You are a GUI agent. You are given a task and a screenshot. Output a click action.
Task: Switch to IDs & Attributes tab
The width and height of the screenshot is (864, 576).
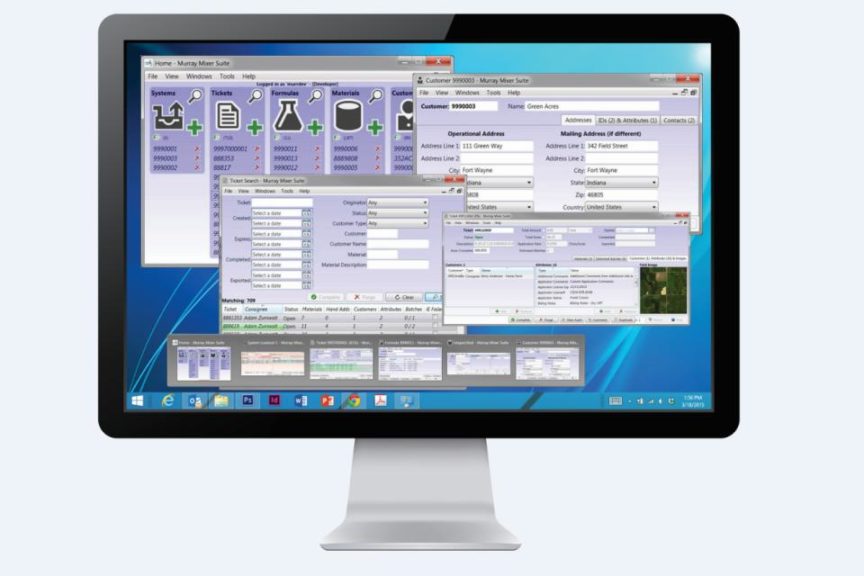coord(627,120)
